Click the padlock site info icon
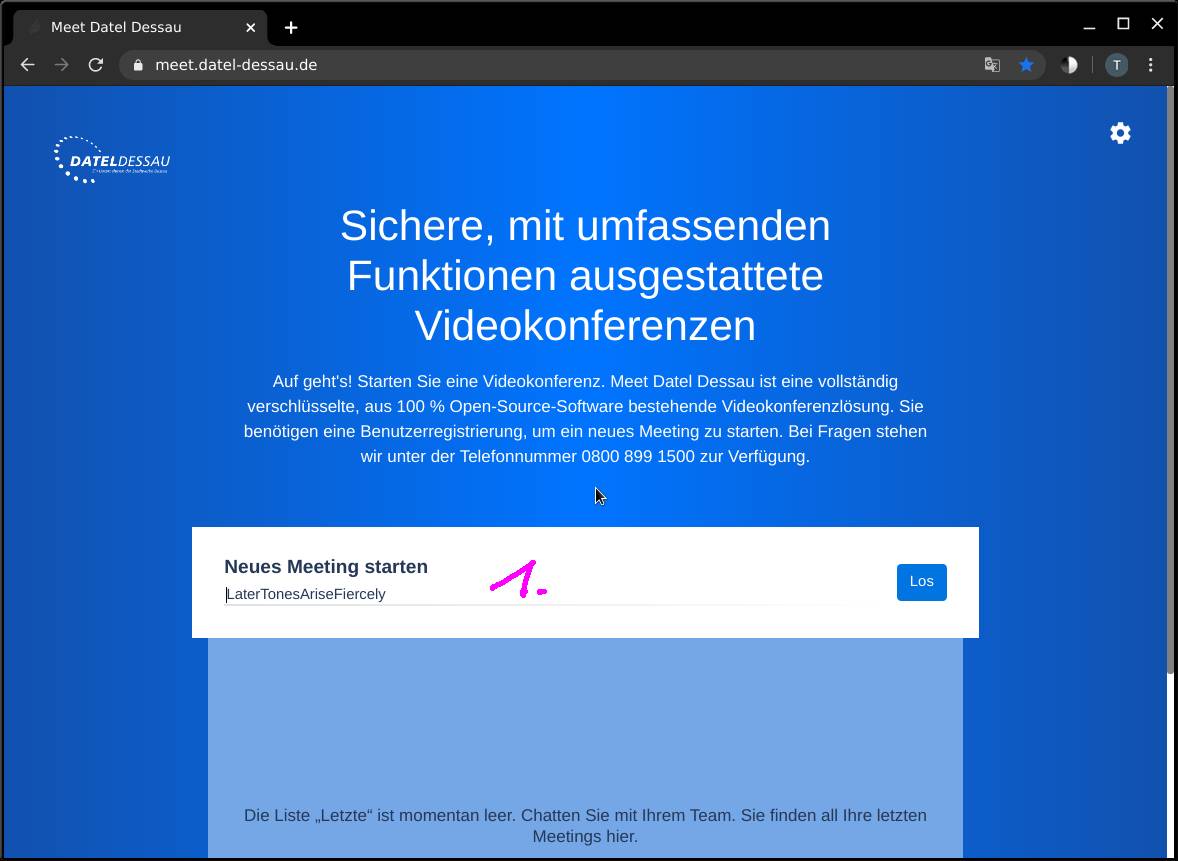 click(137, 65)
